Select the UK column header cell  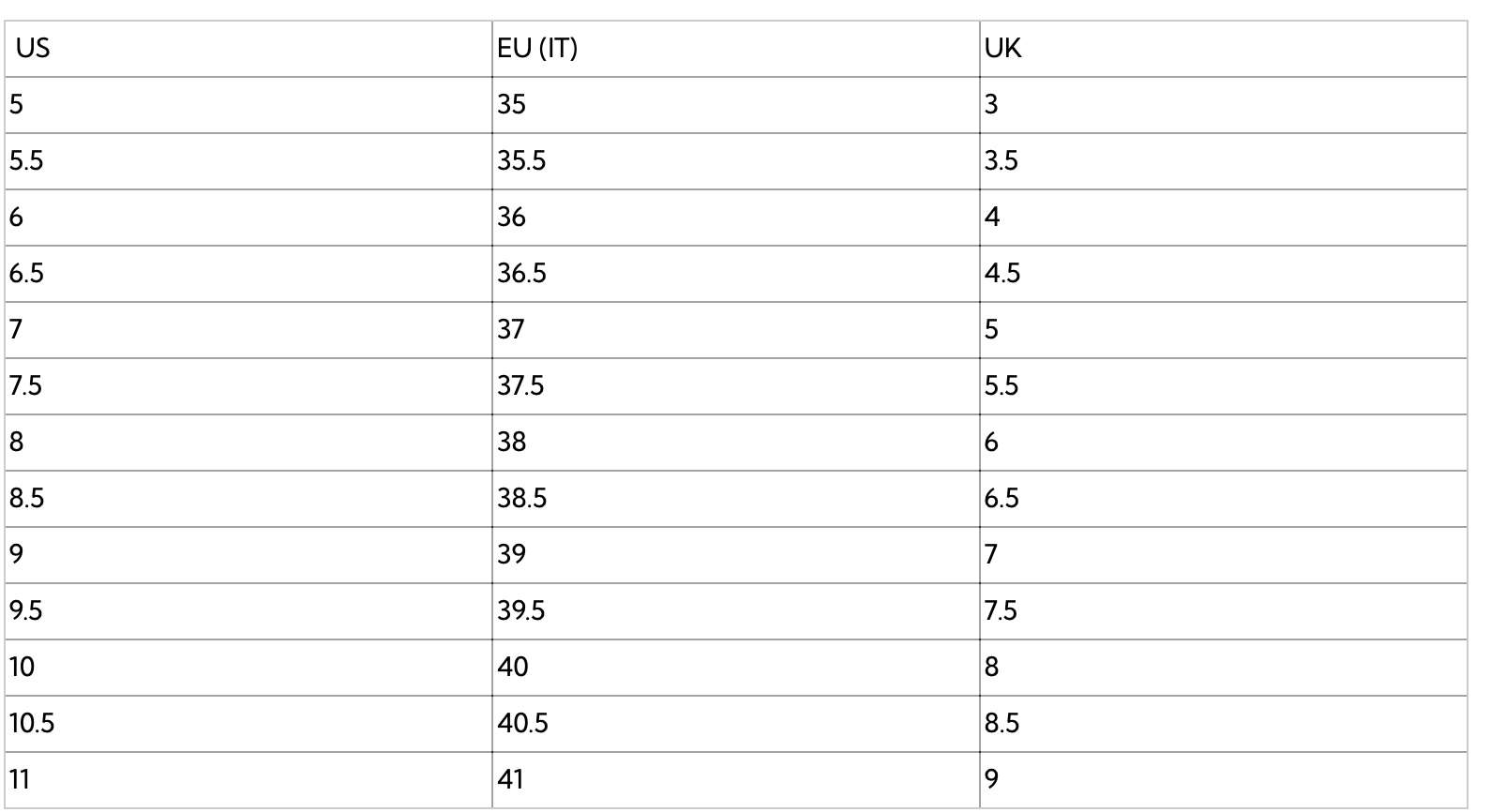[x=1002, y=49]
